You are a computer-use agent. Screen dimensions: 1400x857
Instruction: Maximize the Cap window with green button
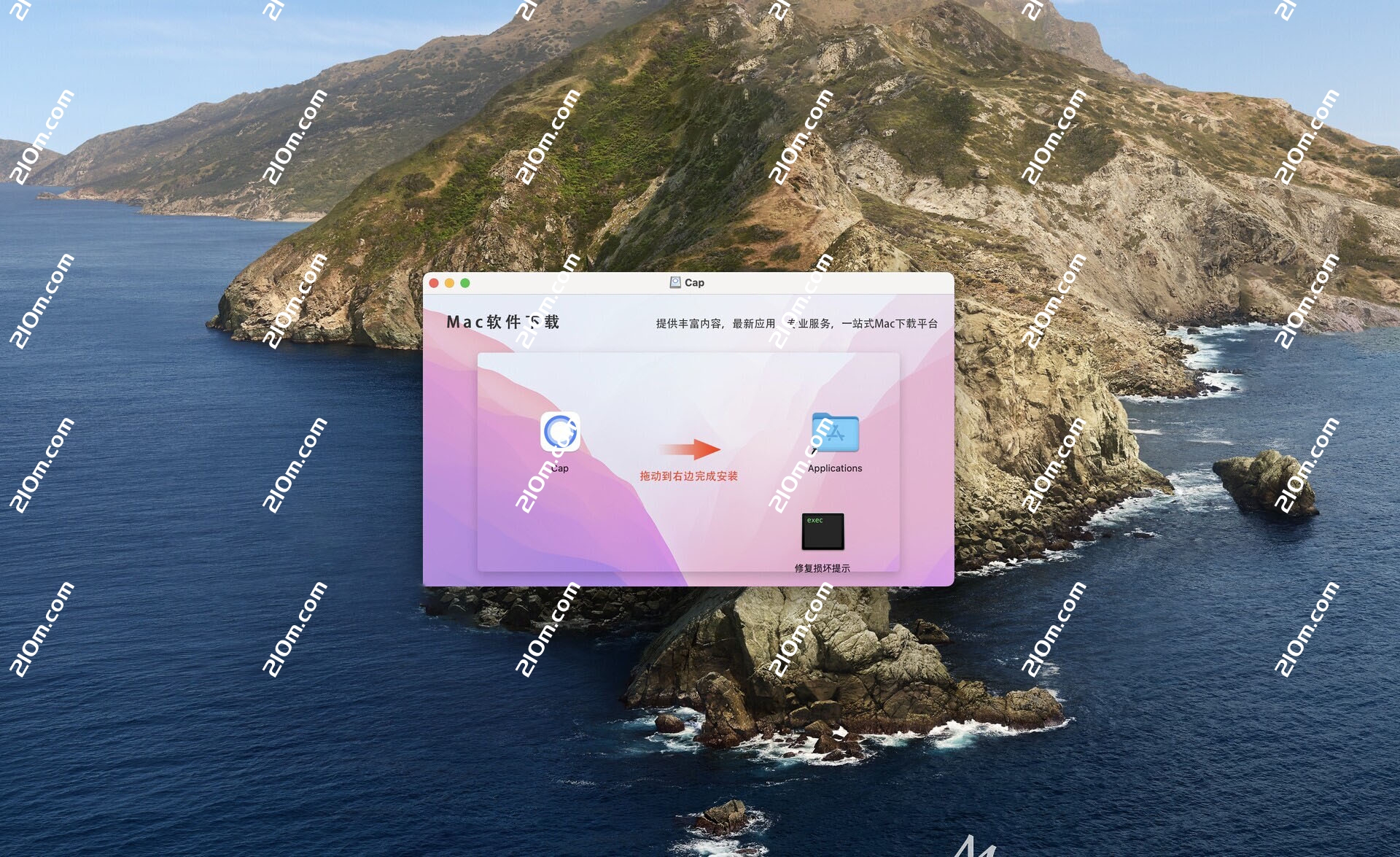(x=465, y=283)
